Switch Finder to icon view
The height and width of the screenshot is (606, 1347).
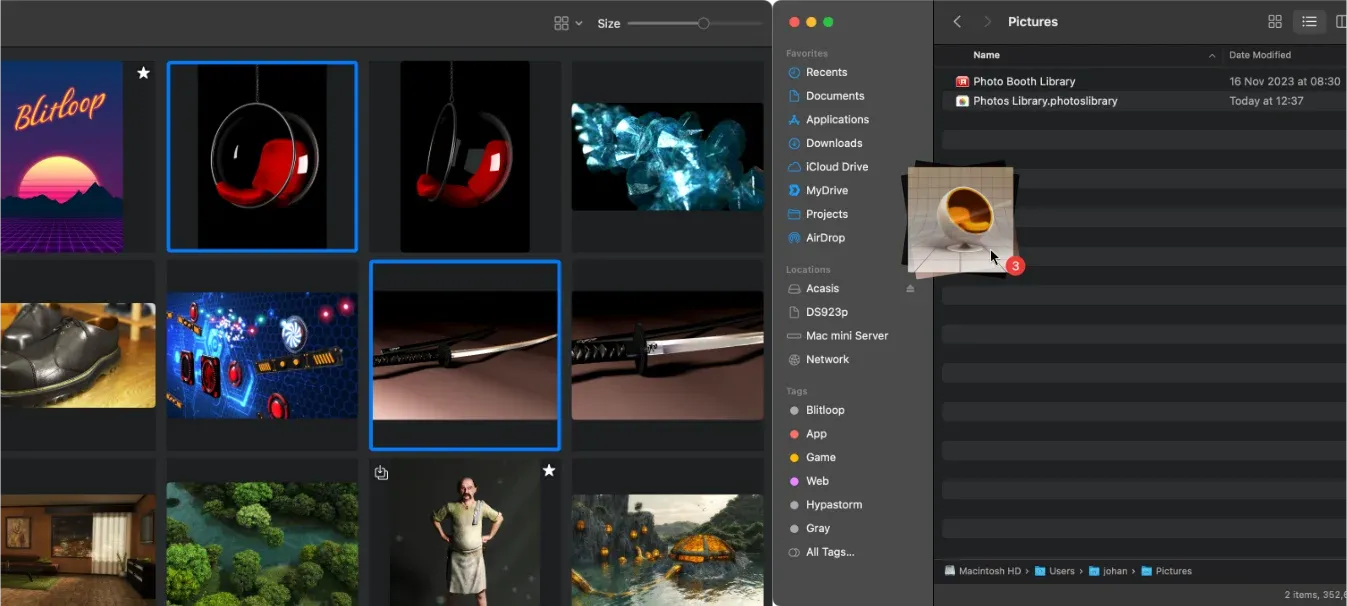[1275, 21]
